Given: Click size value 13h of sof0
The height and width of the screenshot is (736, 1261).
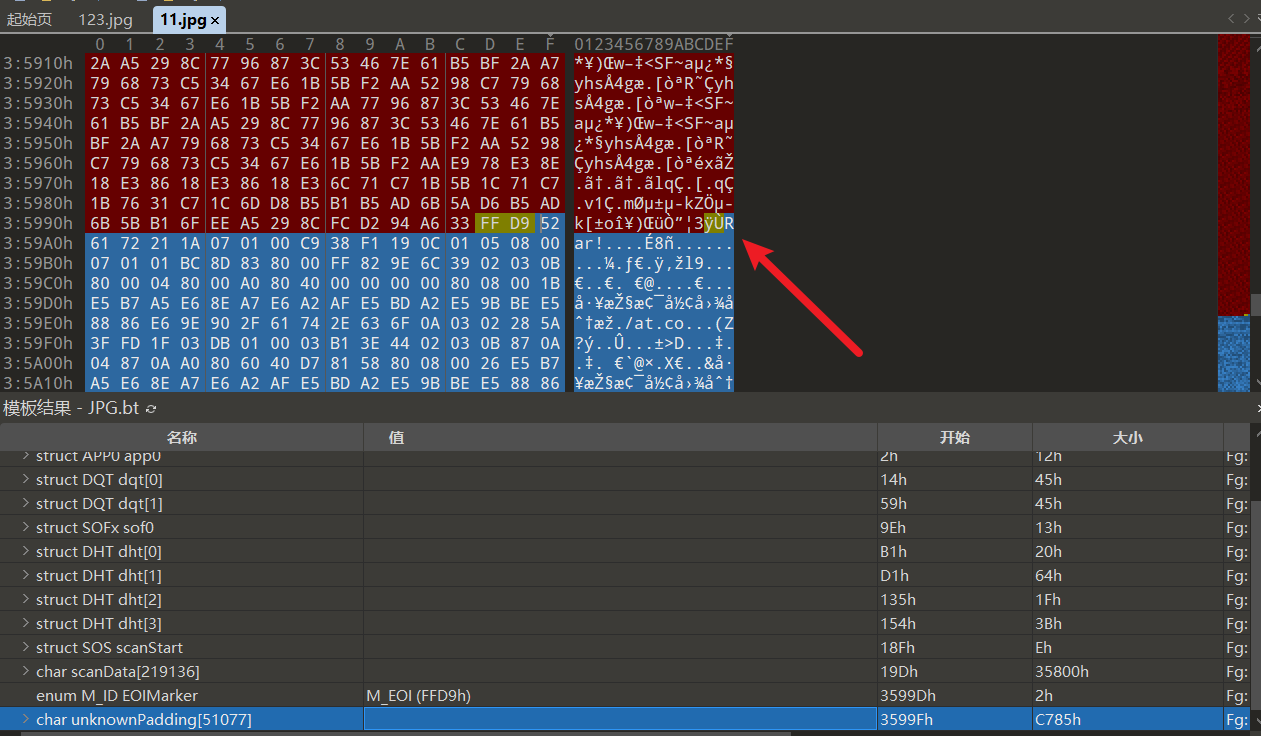Looking at the screenshot, I should coord(1048,527).
